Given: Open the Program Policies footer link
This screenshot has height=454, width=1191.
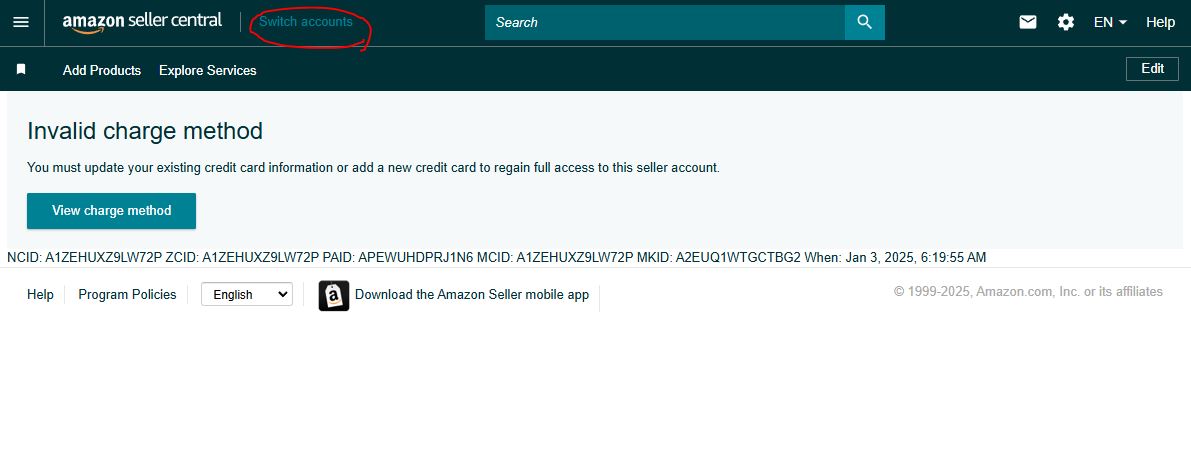Looking at the screenshot, I should click(x=127, y=295).
